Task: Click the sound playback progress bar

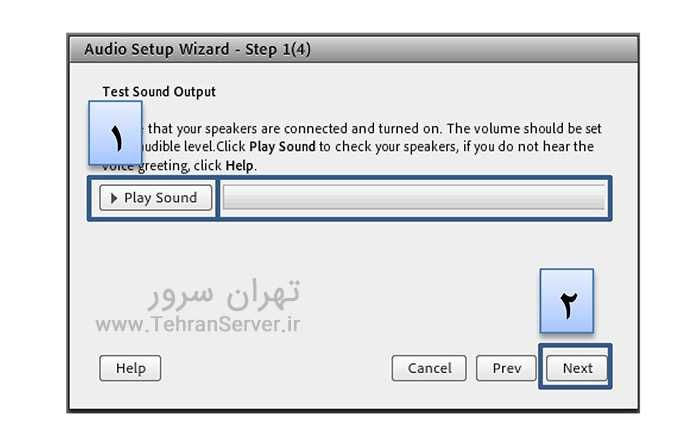Action: 413,198
